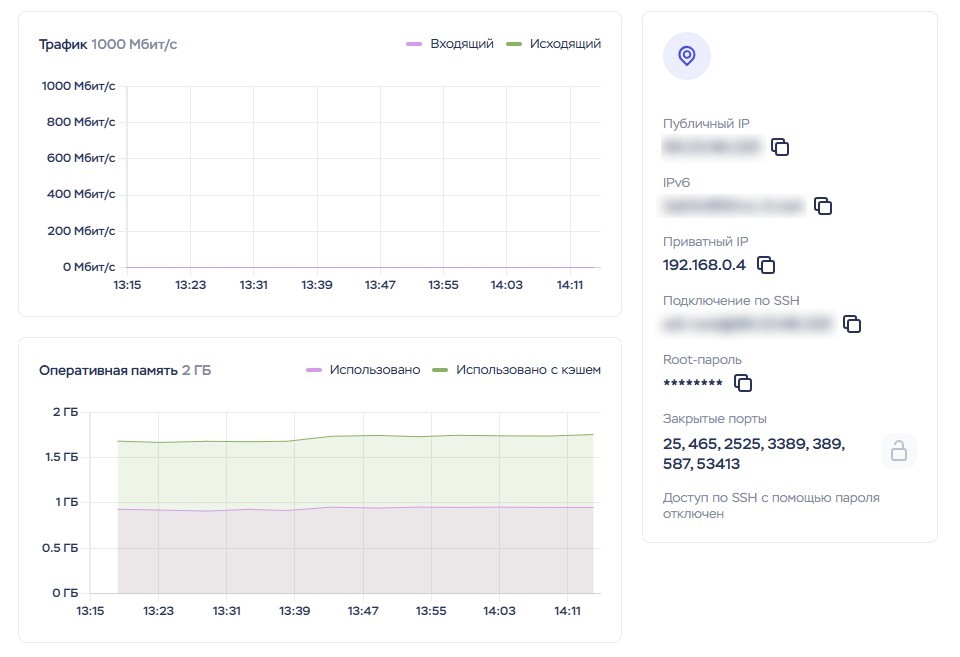Click the 800 Мбит/с axis label
960x657 pixels.
(x=81, y=122)
